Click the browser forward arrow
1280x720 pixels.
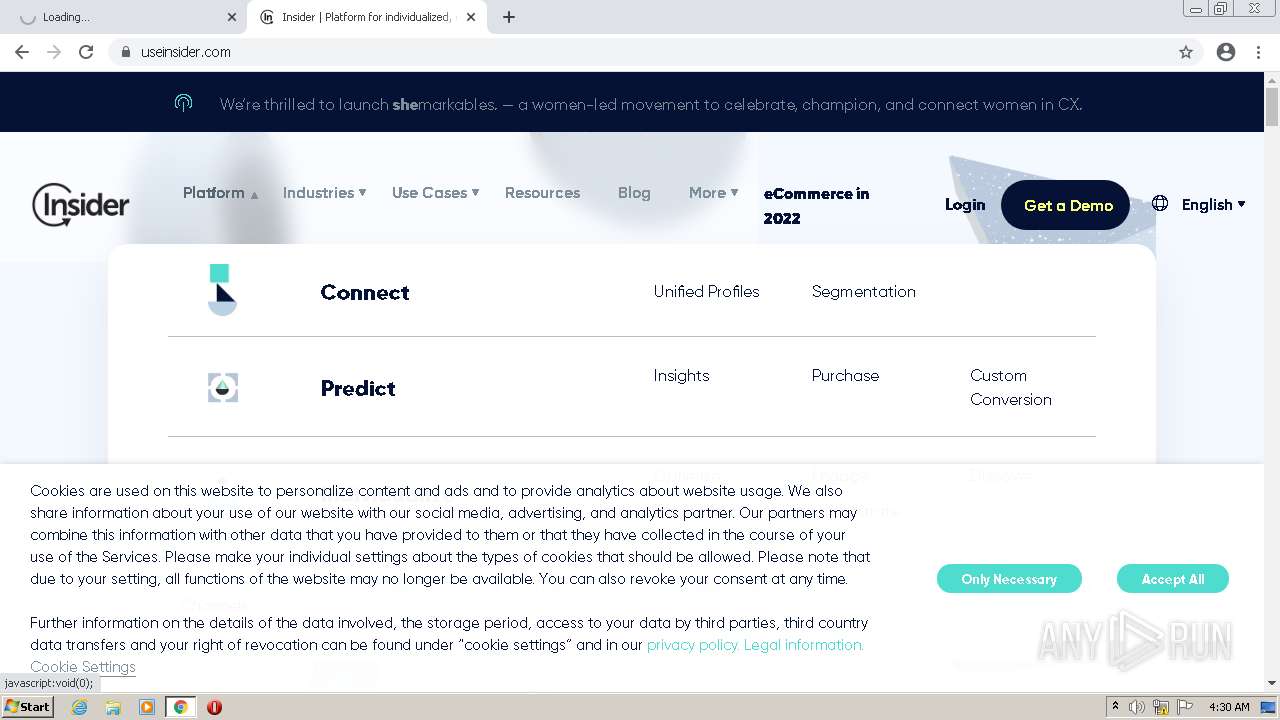pos(54,52)
